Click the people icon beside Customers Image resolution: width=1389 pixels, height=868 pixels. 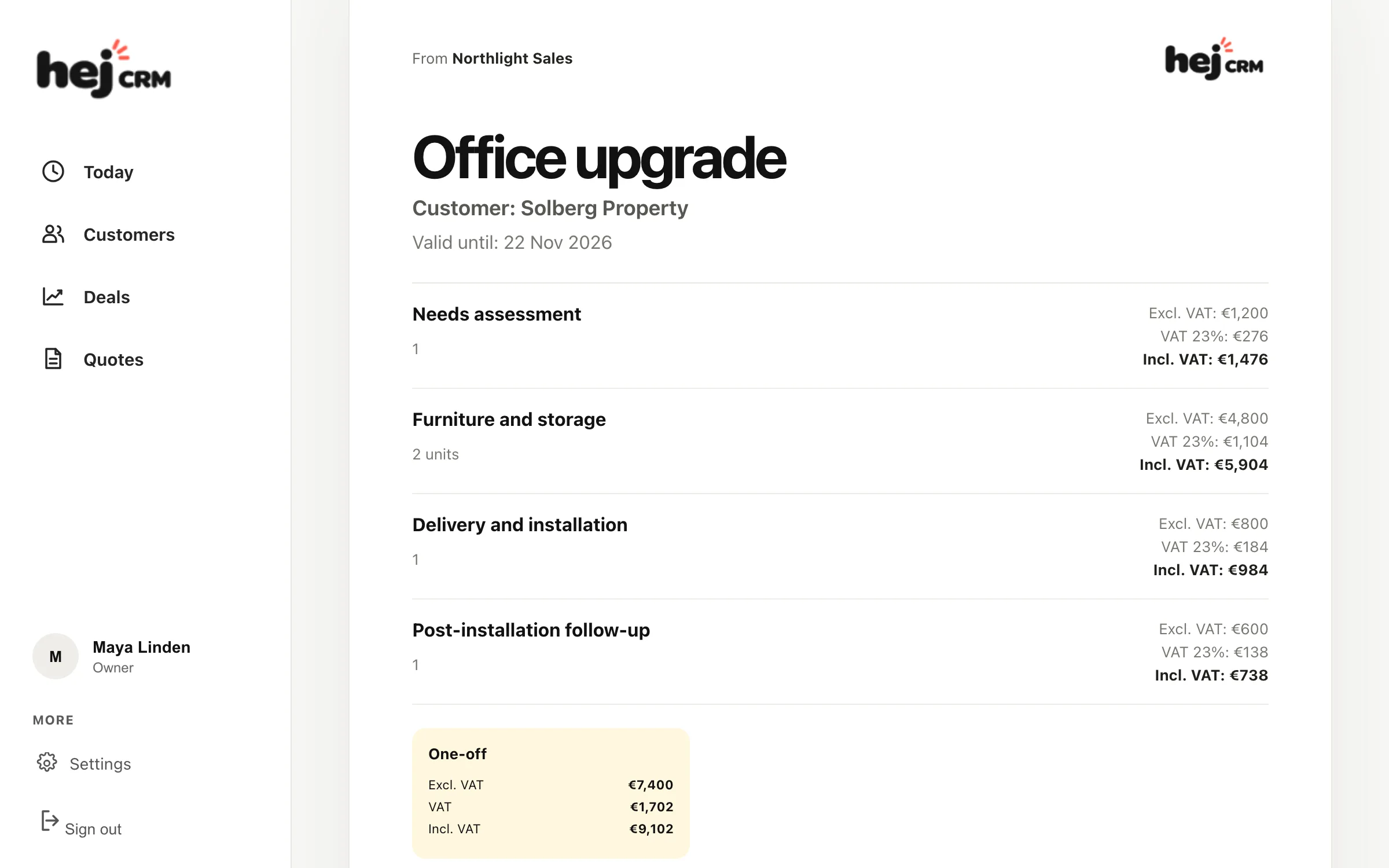(x=53, y=234)
